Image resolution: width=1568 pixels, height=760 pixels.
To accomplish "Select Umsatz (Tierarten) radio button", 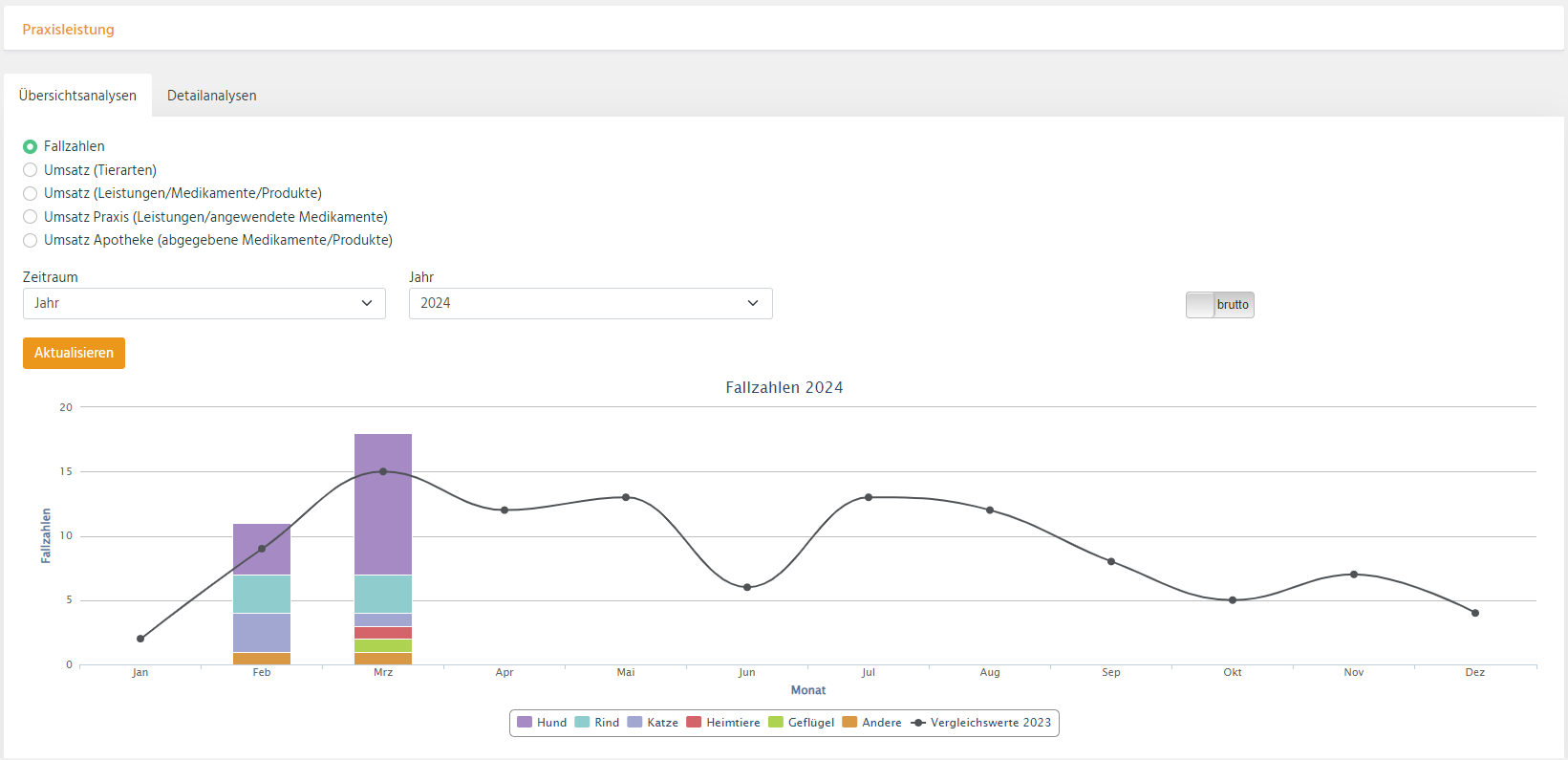I will 31,170.
